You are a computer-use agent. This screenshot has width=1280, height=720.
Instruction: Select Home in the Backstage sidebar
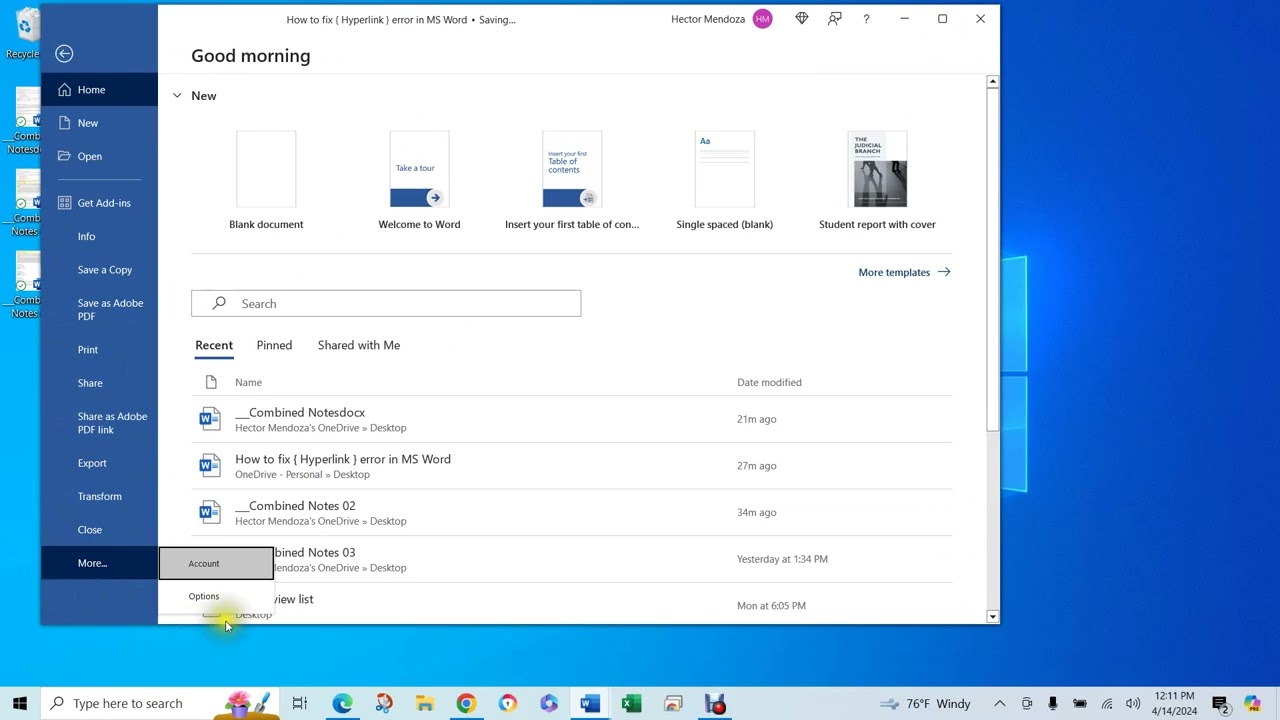click(99, 90)
